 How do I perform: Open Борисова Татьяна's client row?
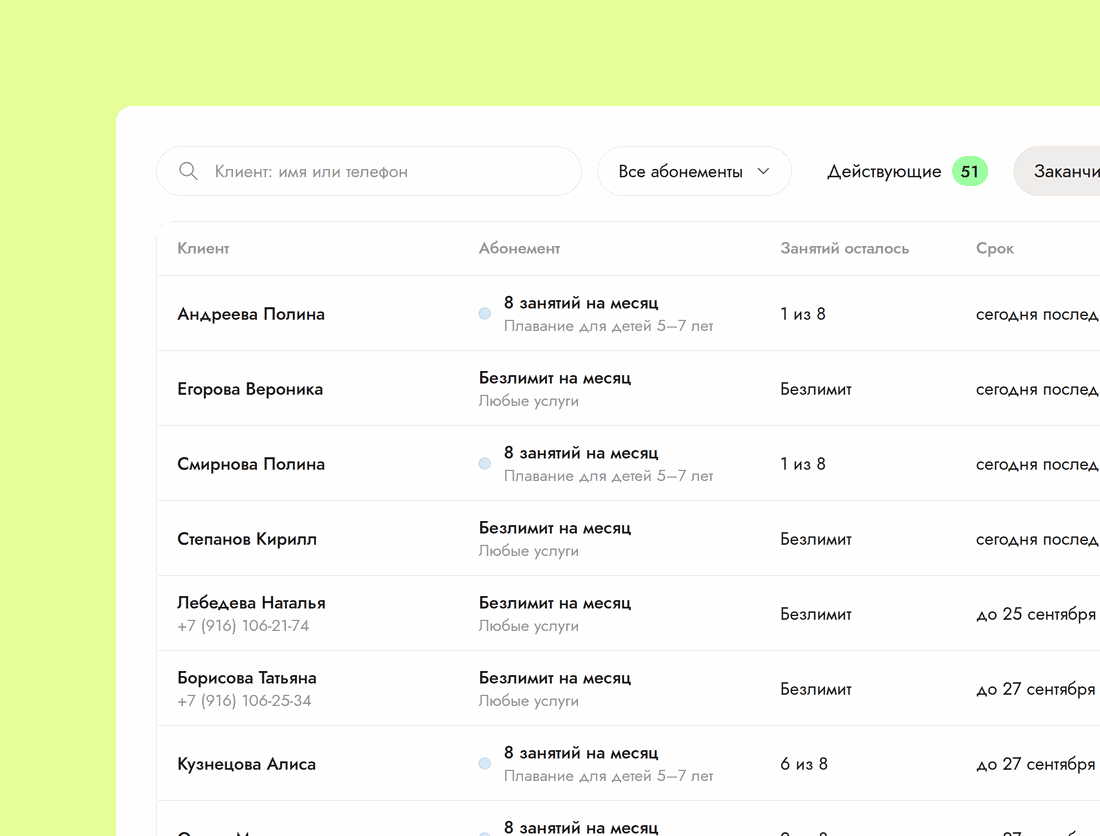628,688
